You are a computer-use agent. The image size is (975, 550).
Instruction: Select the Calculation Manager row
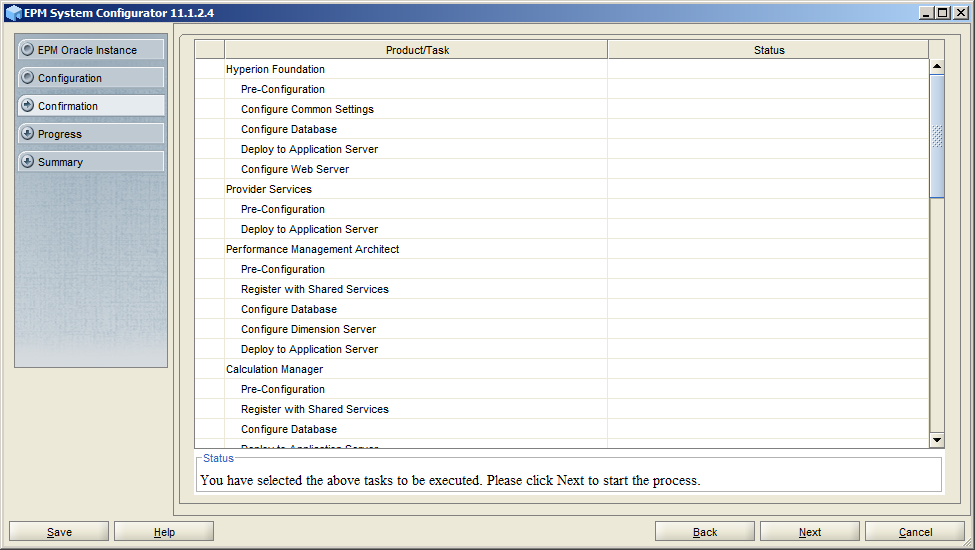tap(562, 369)
